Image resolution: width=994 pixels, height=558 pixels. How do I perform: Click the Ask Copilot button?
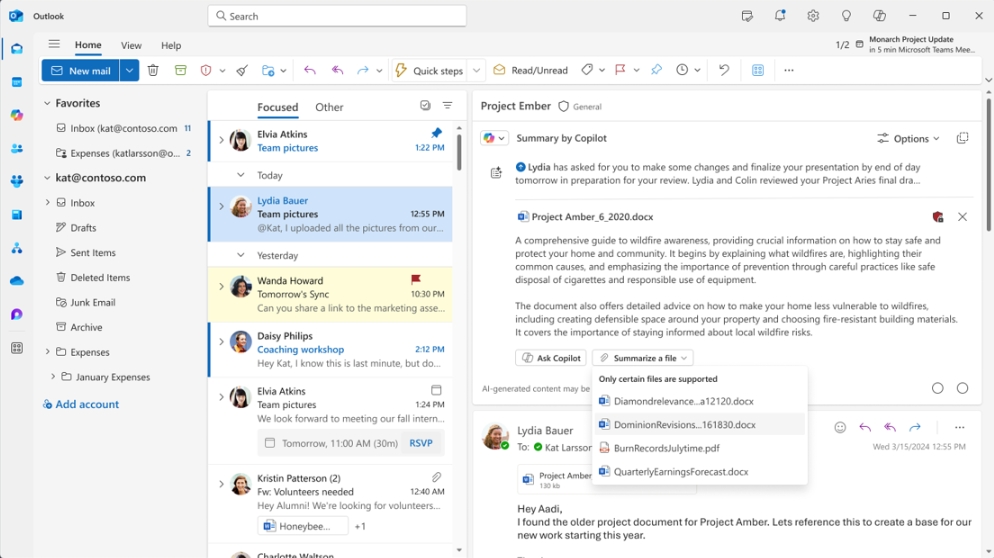pyautogui.click(x=551, y=358)
